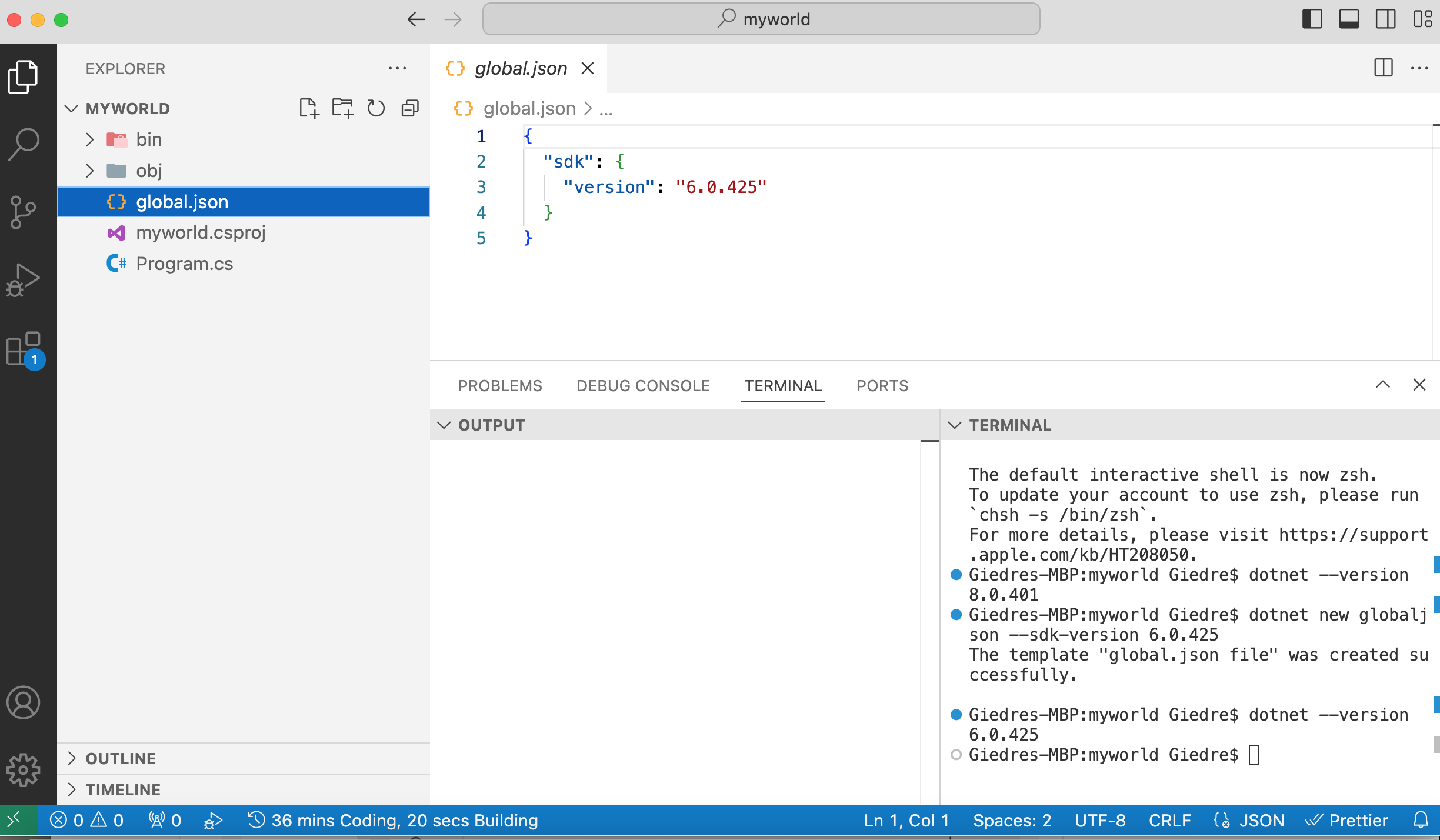Click the debug launch status icon
Image resolution: width=1440 pixels, height=840 pixels.
click(x=213, y=820)
